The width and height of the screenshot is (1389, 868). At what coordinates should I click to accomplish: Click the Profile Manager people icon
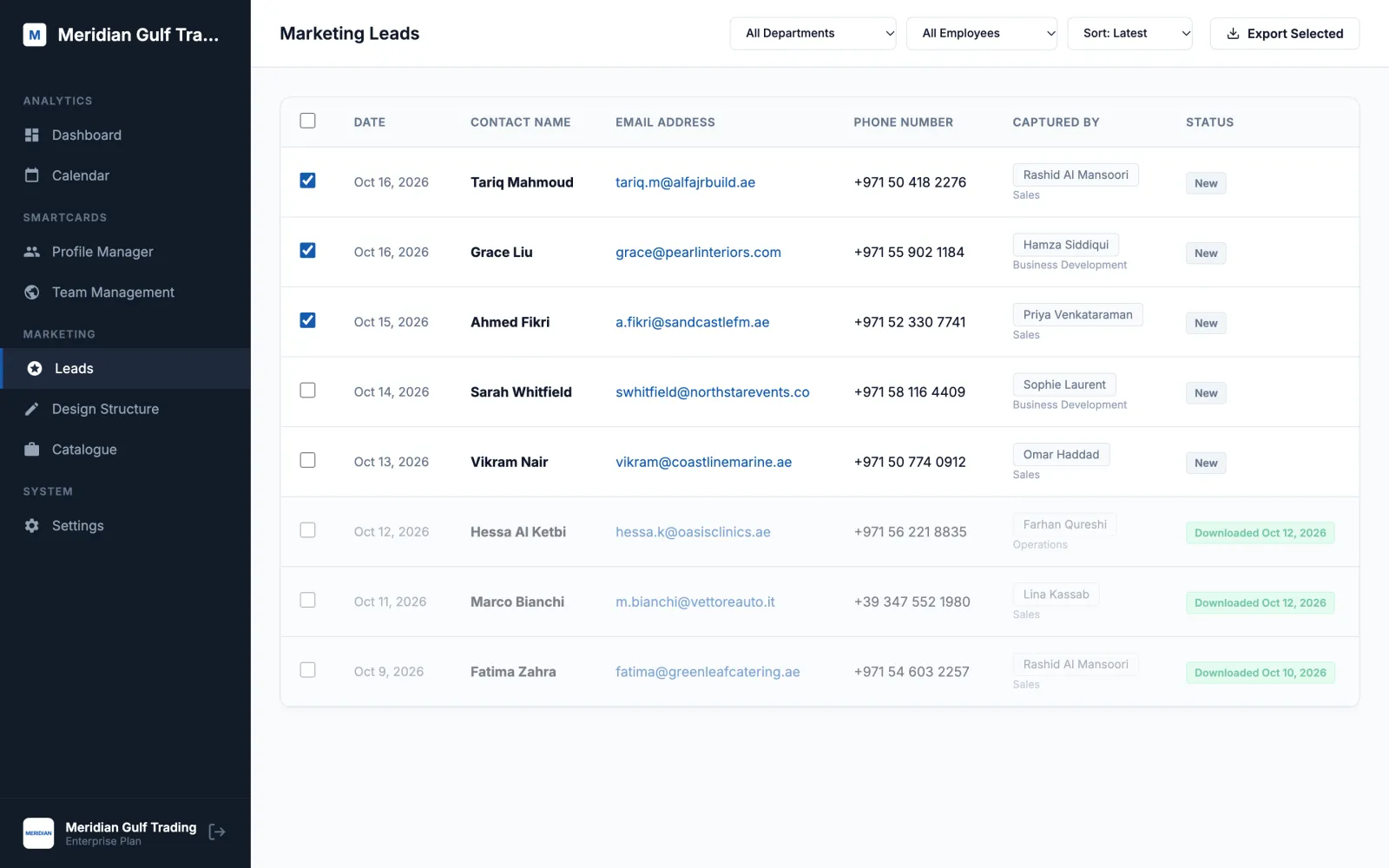coord(32,252)
